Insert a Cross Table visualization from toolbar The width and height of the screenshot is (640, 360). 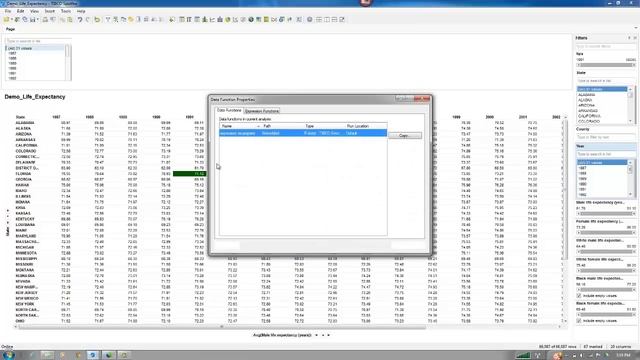point(189,19)
